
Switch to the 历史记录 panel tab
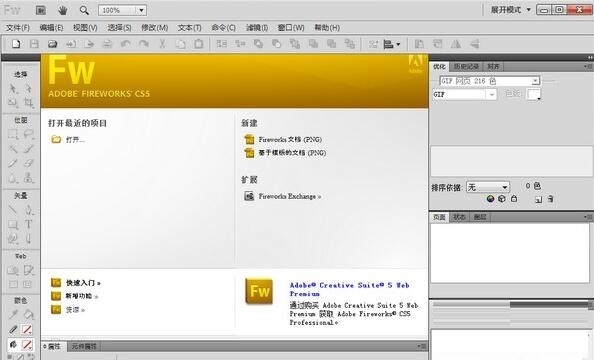(466, 66)
